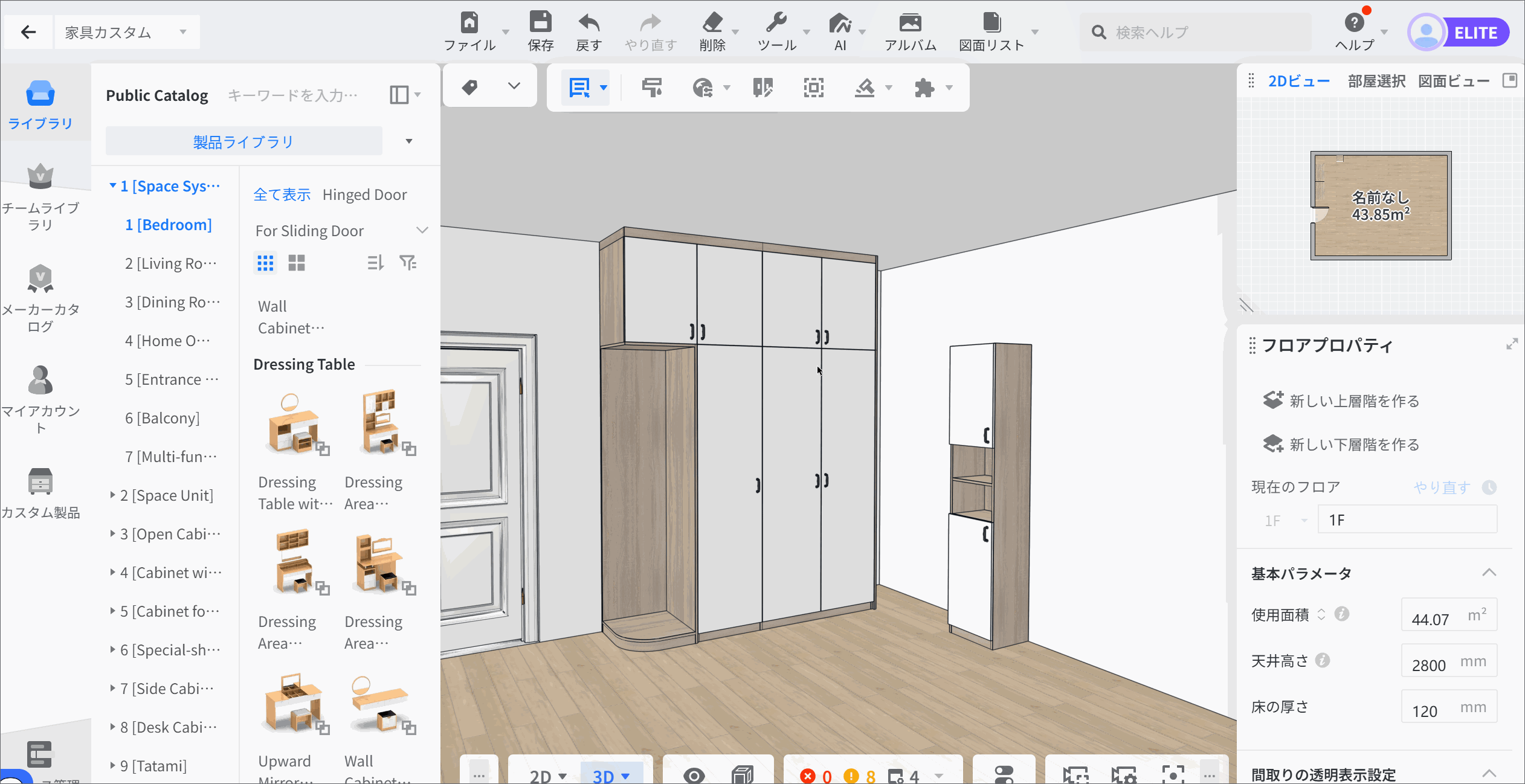Click the 製品ライブラリ button
Image resolution: width=1525 pixels, height=784 pixels.
(x=243, y=141)
